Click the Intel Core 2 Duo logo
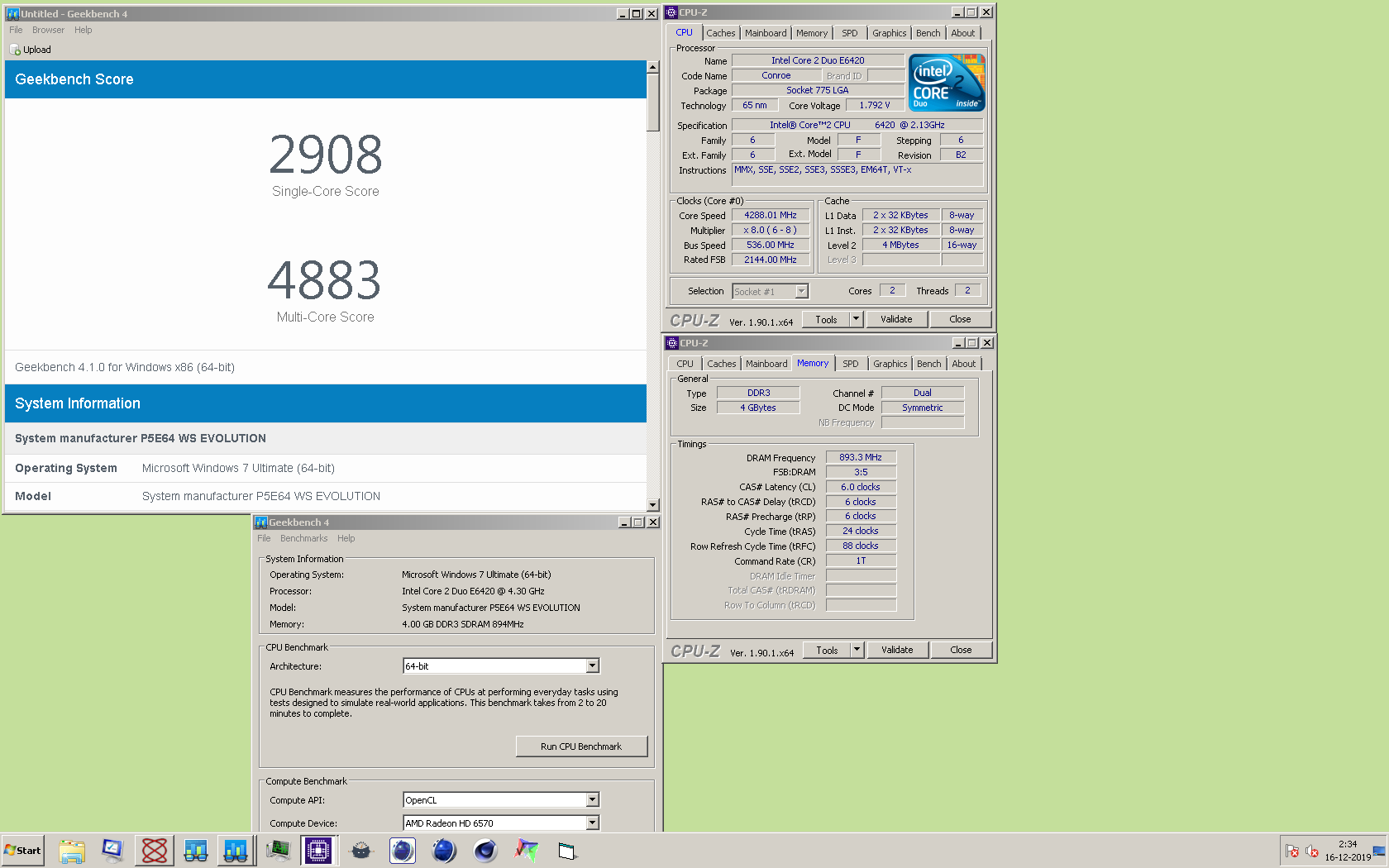Viewport: 1389px width, 868px height. (x=947, y=83)
